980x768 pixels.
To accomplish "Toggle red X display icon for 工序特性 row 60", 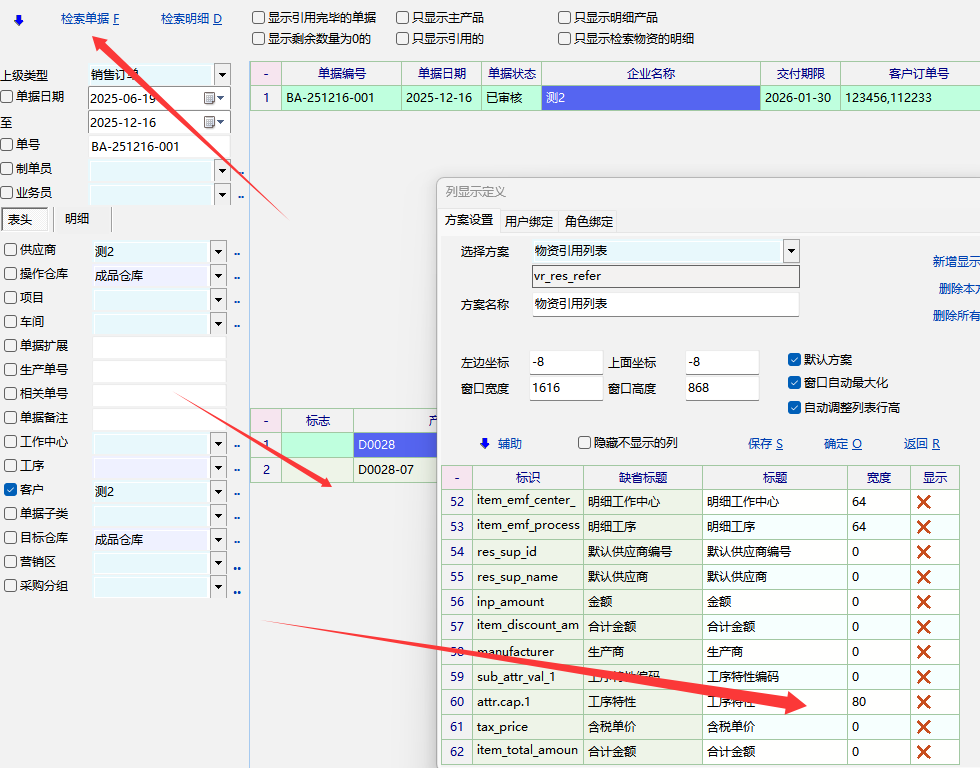I will [x=923, y=702].
